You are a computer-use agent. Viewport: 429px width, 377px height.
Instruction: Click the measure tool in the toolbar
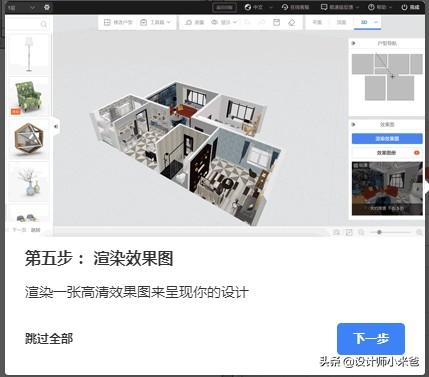coord(194,22)
